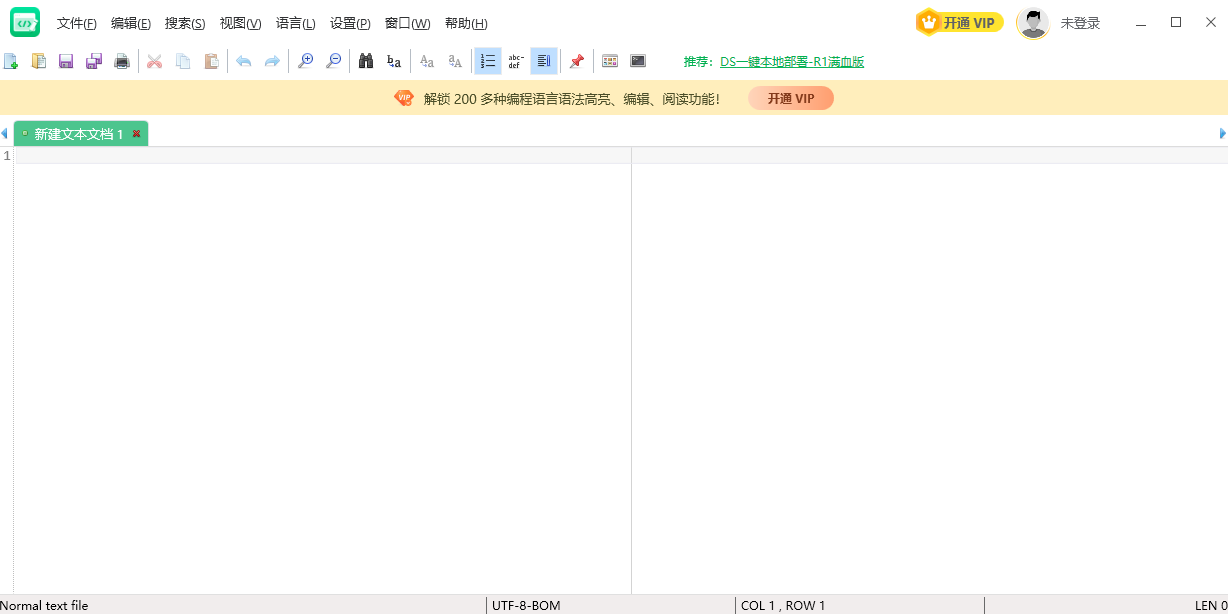1228x614 pixels.
Task: Open the 设置 menu
Action: [350, 23]
